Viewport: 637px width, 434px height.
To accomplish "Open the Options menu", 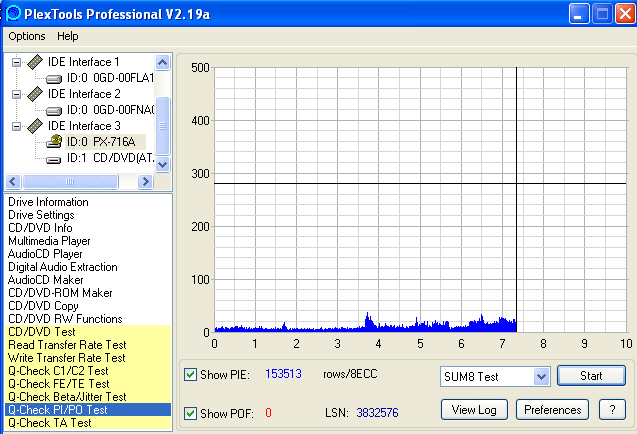I will click(27, 36).
